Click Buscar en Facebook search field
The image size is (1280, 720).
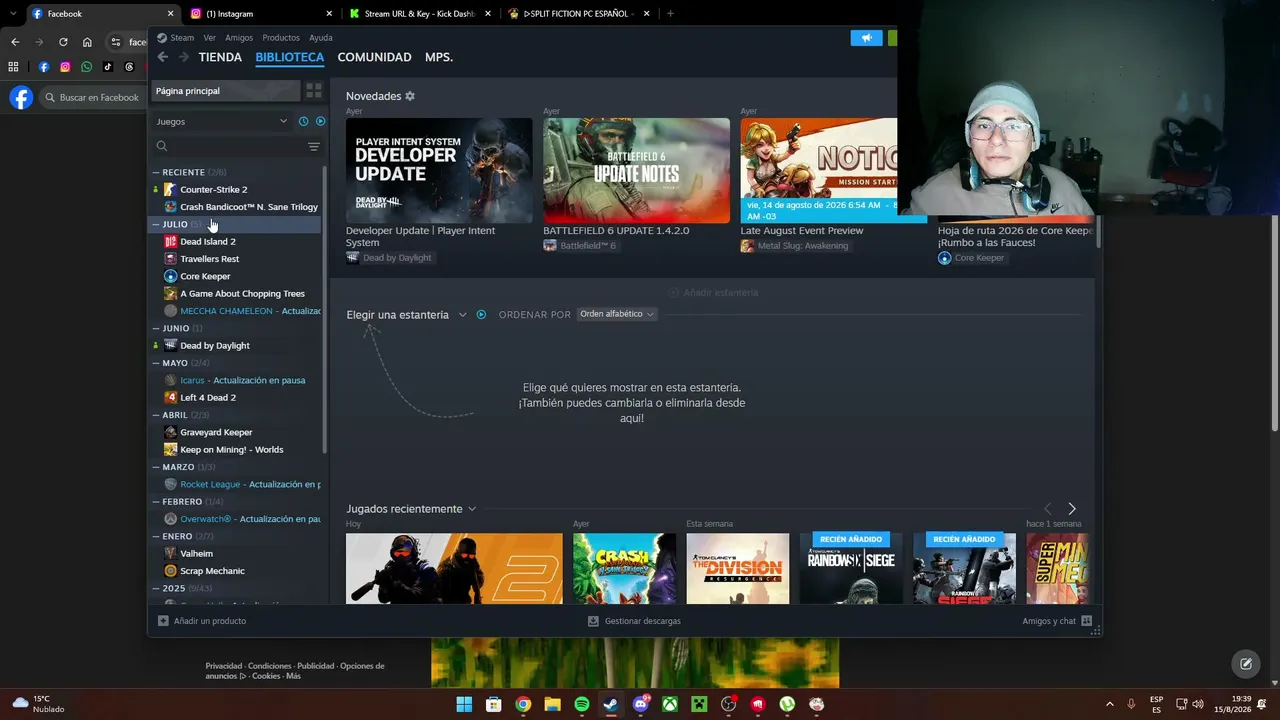click(x=92, y=97)
